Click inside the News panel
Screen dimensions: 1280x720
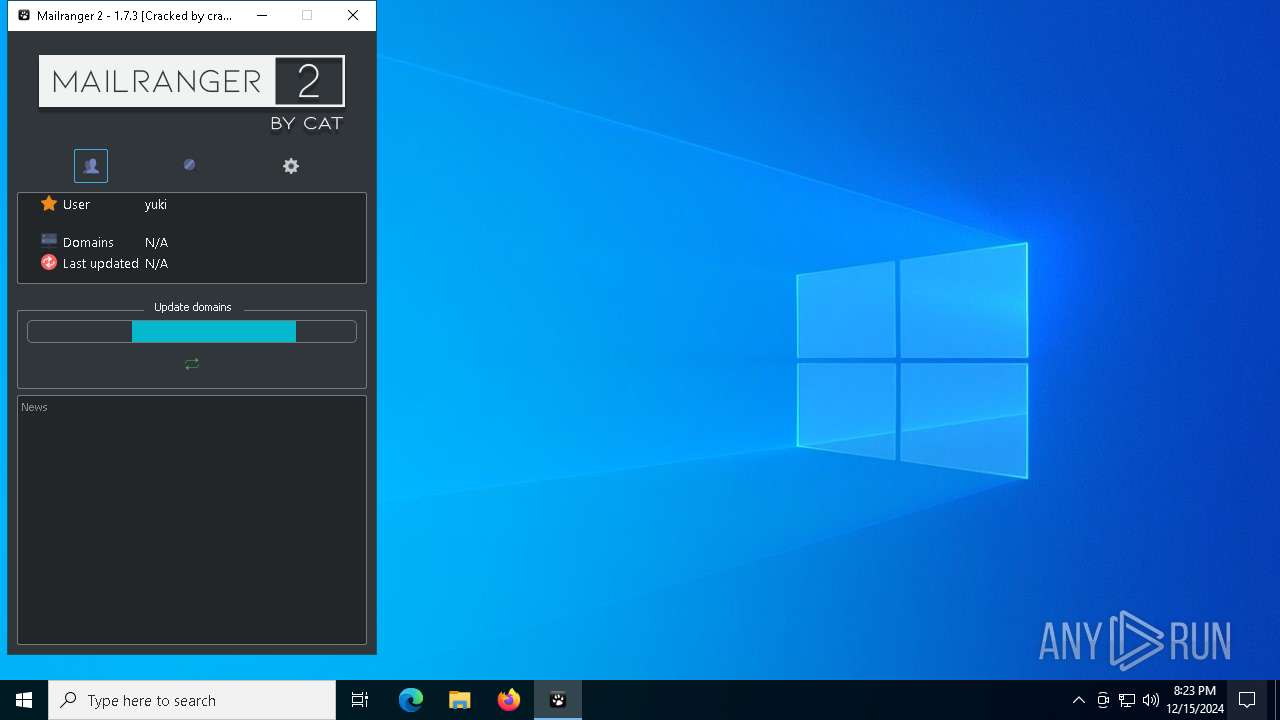[192, 520]
